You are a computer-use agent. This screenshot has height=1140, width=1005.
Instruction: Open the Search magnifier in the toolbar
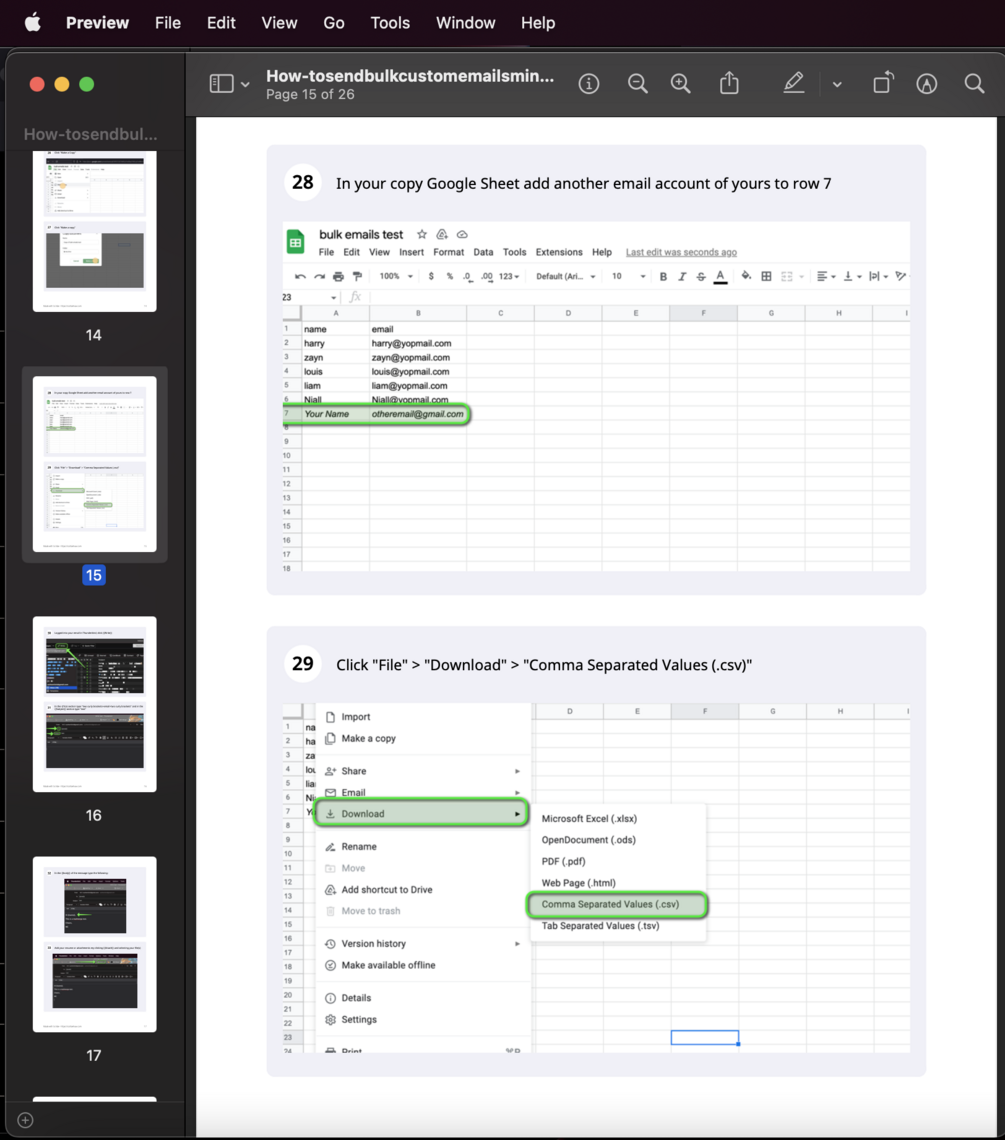pyautogui.click(x=974, y=84)
